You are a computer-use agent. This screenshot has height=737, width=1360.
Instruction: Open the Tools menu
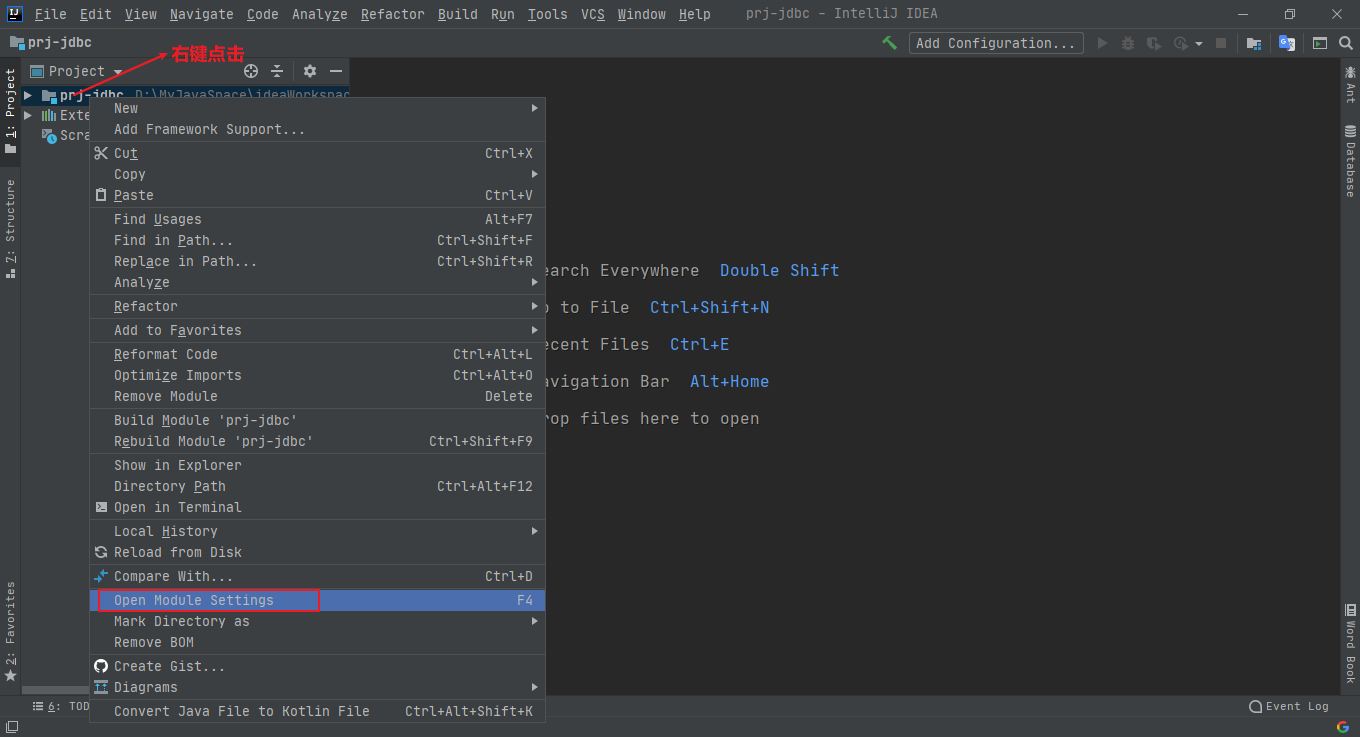click(x=548, y=14)
